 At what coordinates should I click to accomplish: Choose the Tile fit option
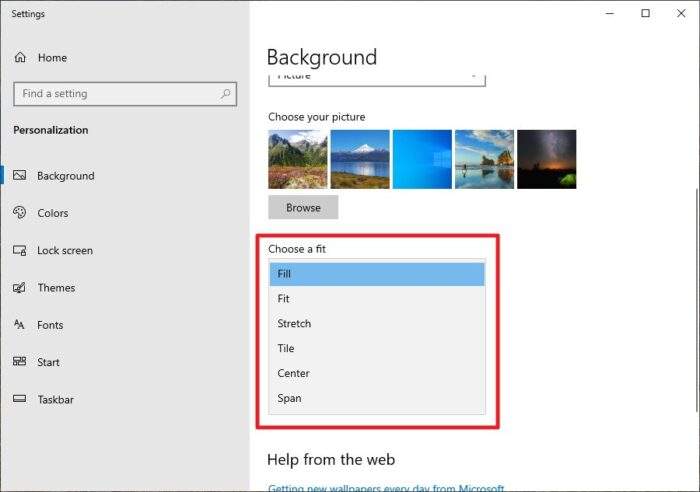pos(377,348)
